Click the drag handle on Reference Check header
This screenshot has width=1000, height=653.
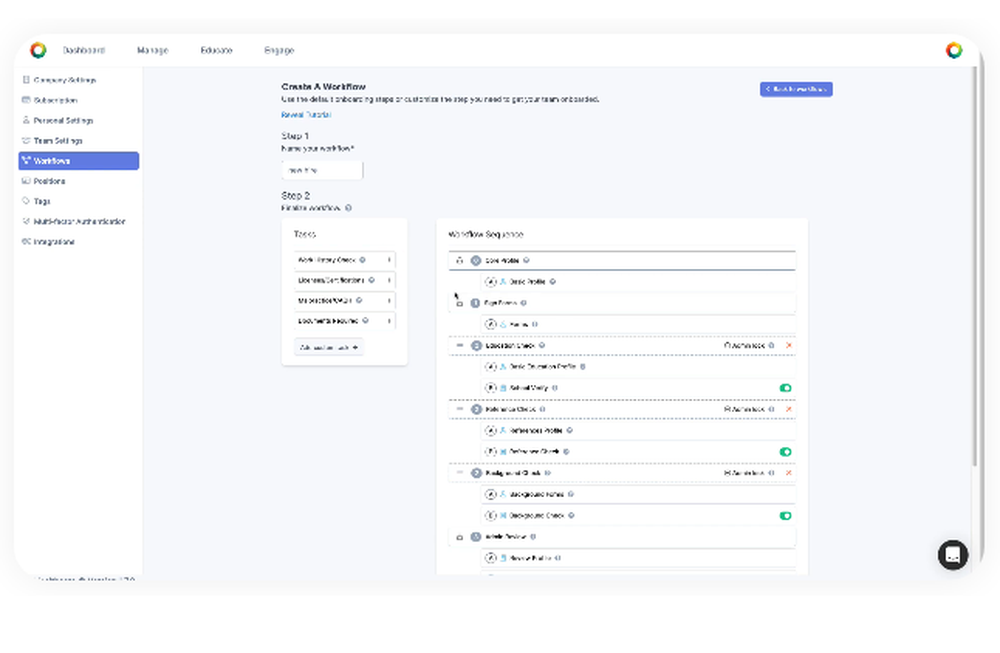[x=459, y=409]
